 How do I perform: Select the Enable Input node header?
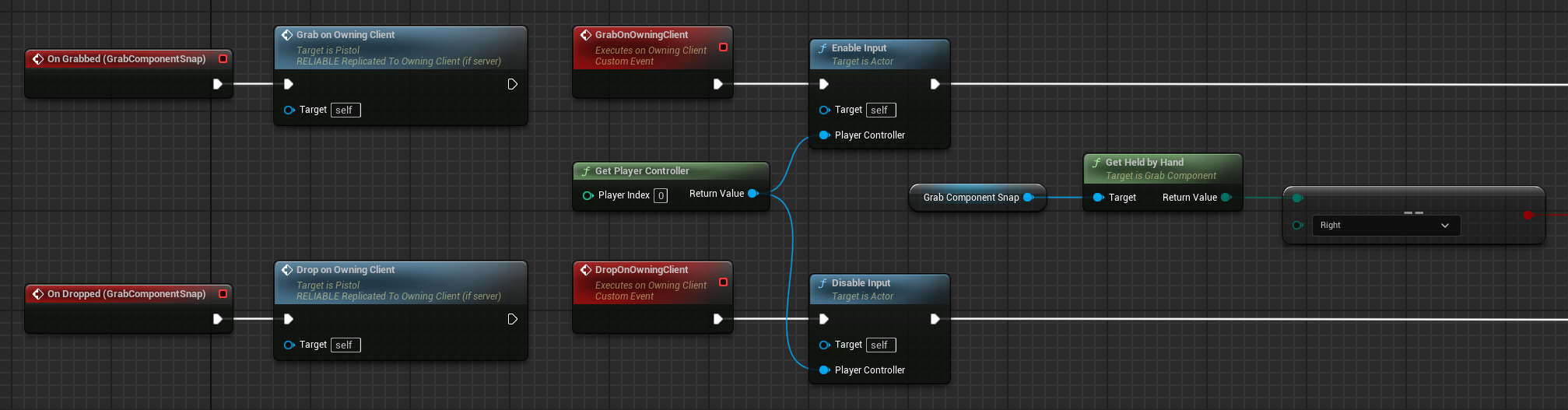(x=879, y=54)
